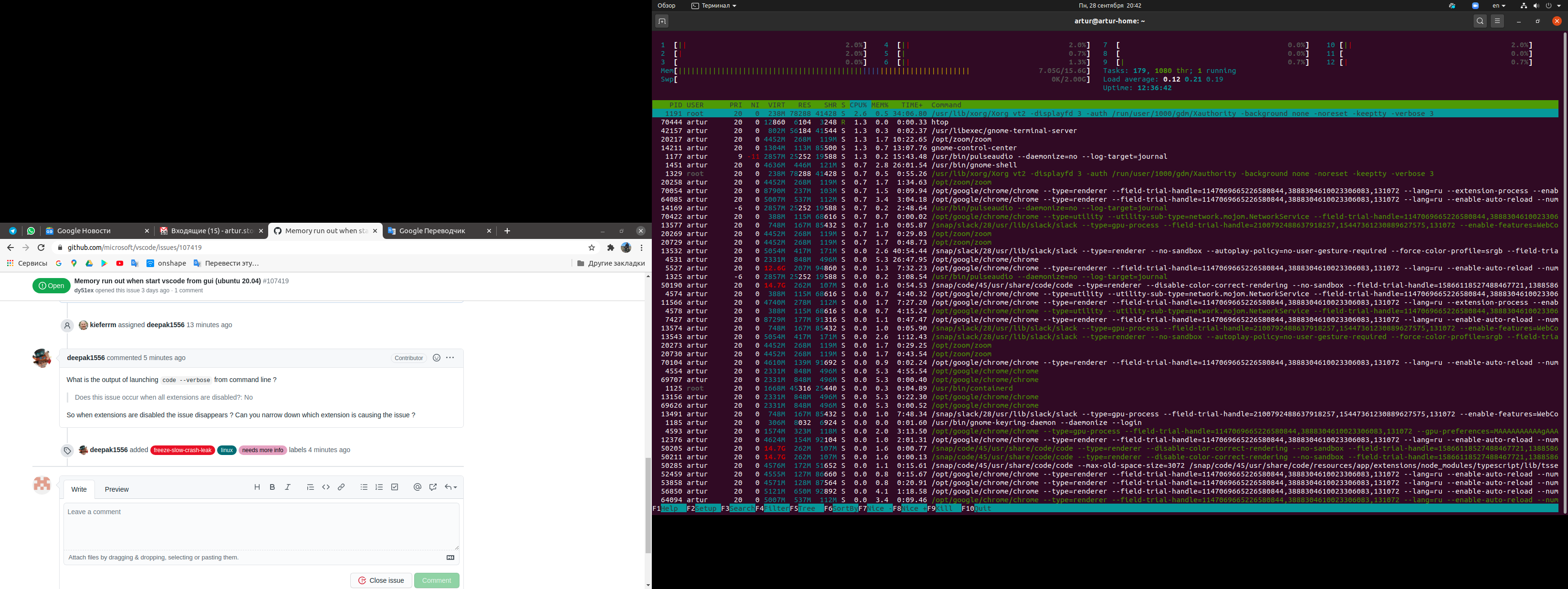Open search in the terminal header bar
1568x589 pixels.
pyautogui.click(x=1480, y=20)
